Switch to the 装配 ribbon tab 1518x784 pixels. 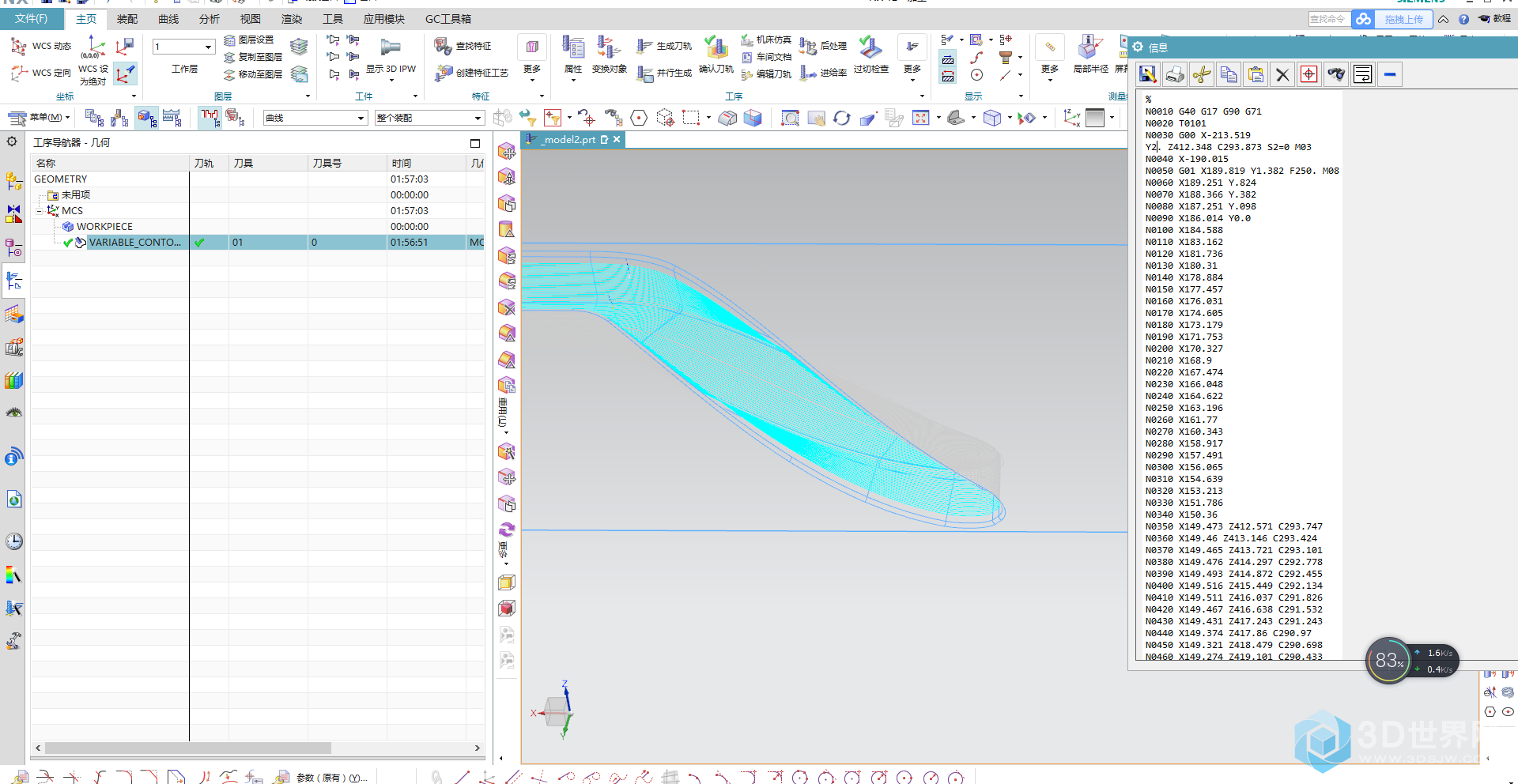click(x=127, y=19)
